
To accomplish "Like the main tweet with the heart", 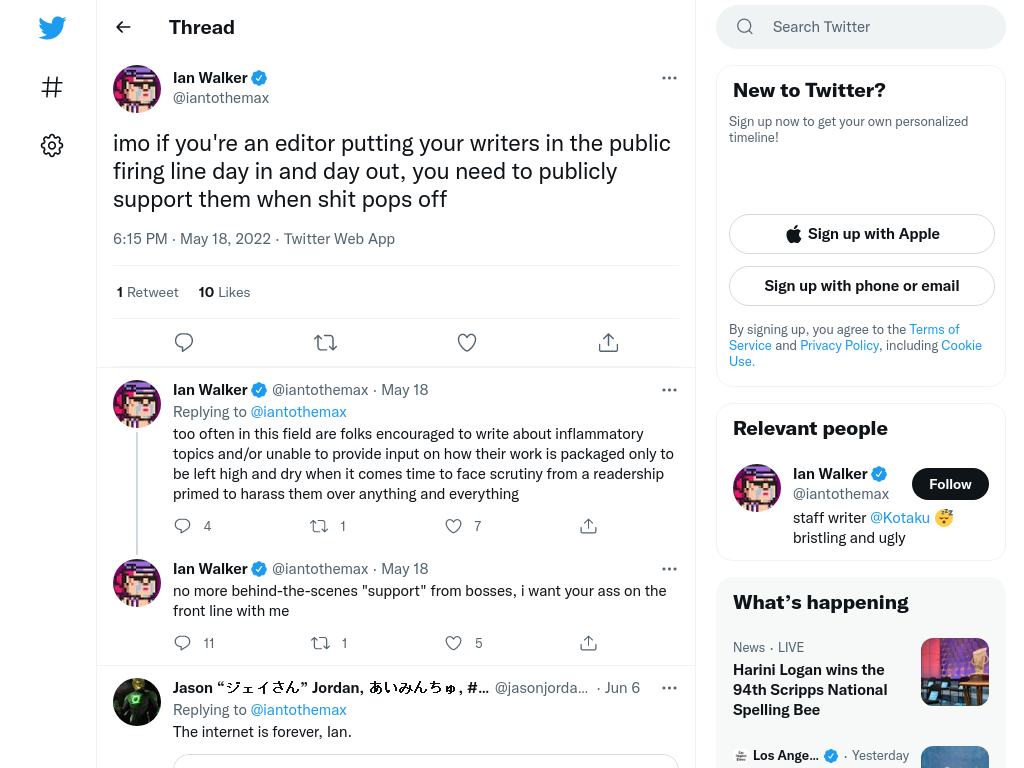I will tap(466, 342).
